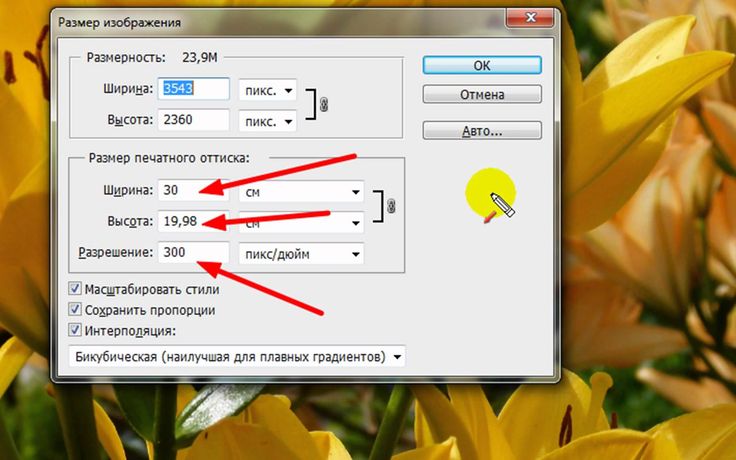Close the Размер изображения dialog

530,18
